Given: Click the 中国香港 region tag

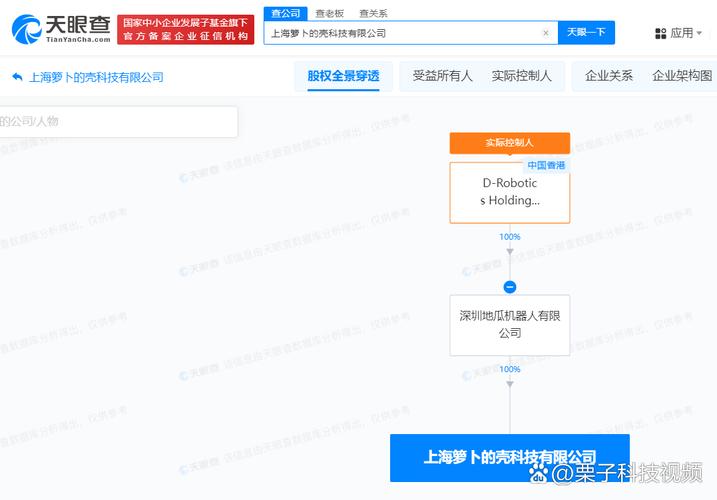Looking at the screenshot, I should pyautogui.click(x=546, y=165).
